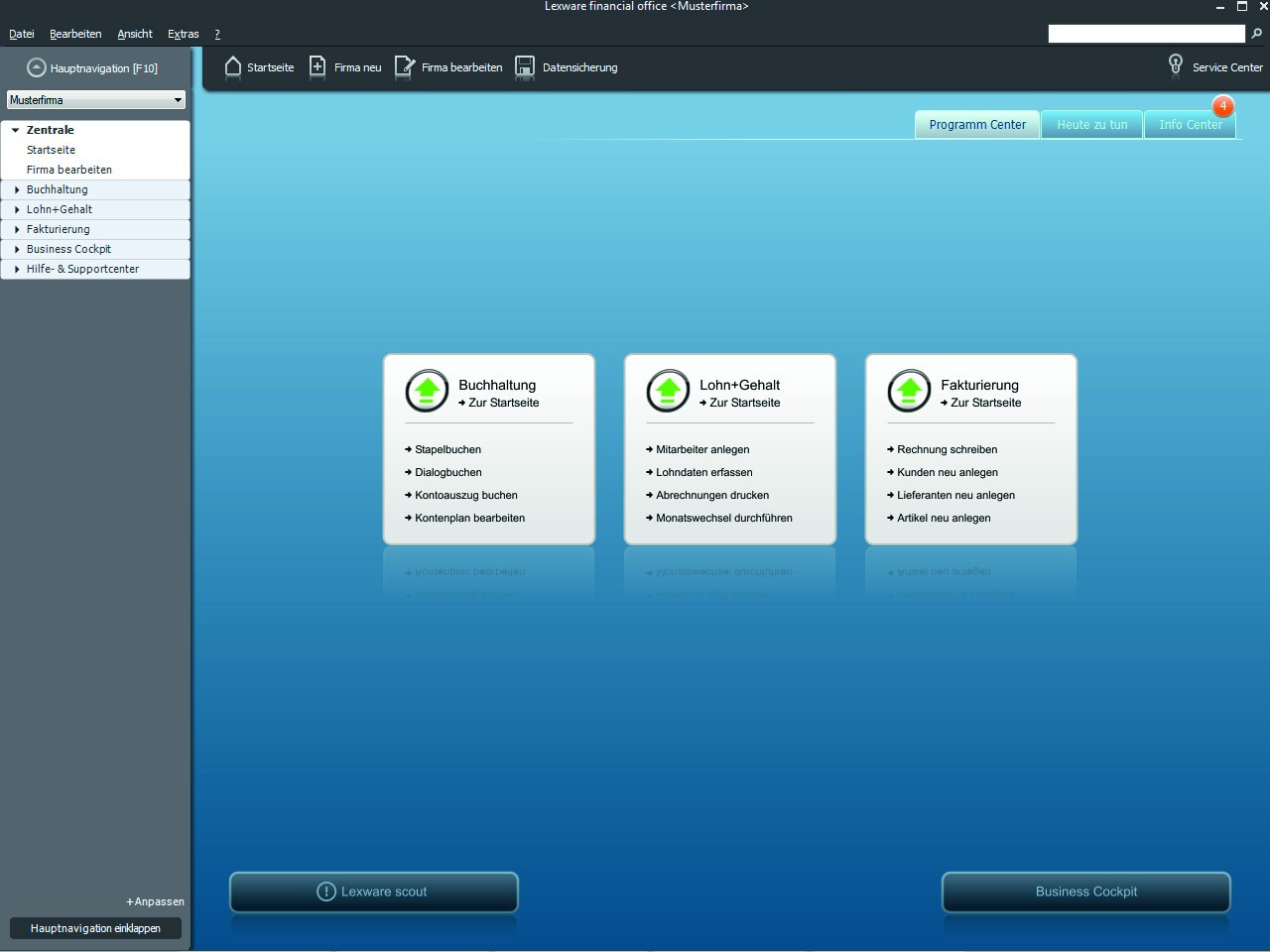Click the Lexware scout button
Screen dimensions: 1270x952
coord(374,892)
